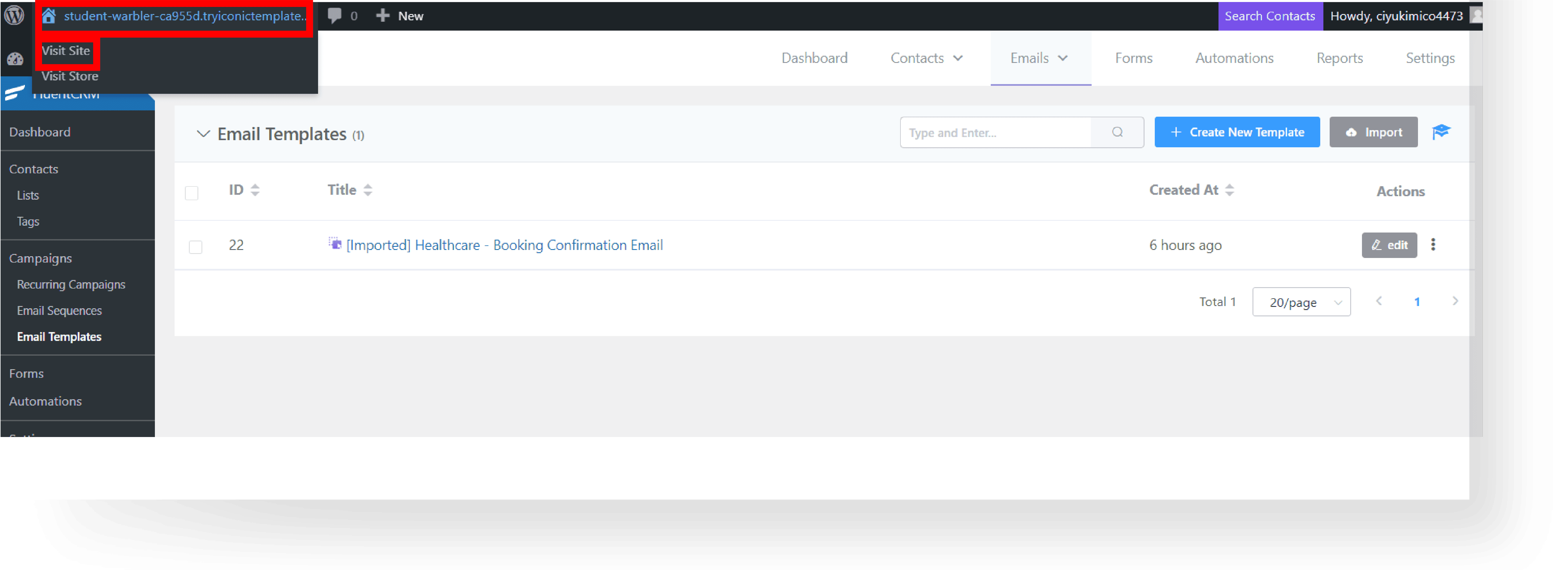Image resolution: width=1568 pixels, height=570 pixels.
Task: Collapse the Email Templates section chevron
Action: [203, 134]
